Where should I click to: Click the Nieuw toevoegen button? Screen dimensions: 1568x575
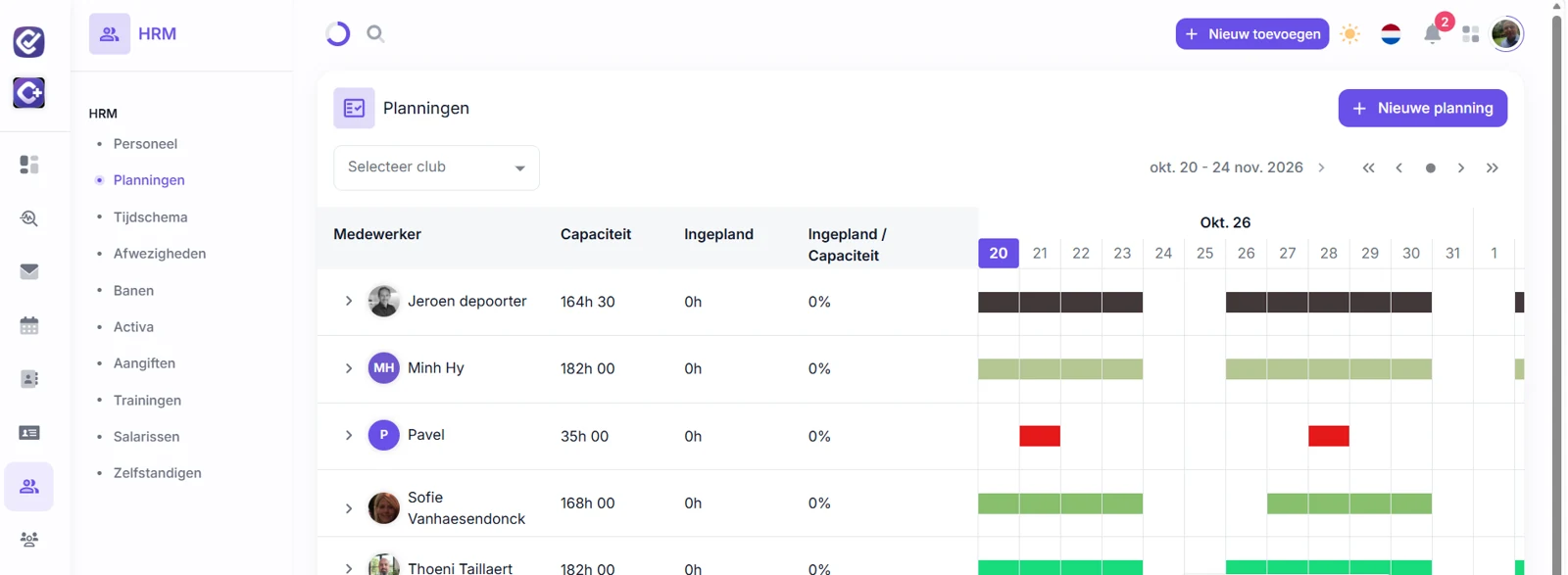1251,34
